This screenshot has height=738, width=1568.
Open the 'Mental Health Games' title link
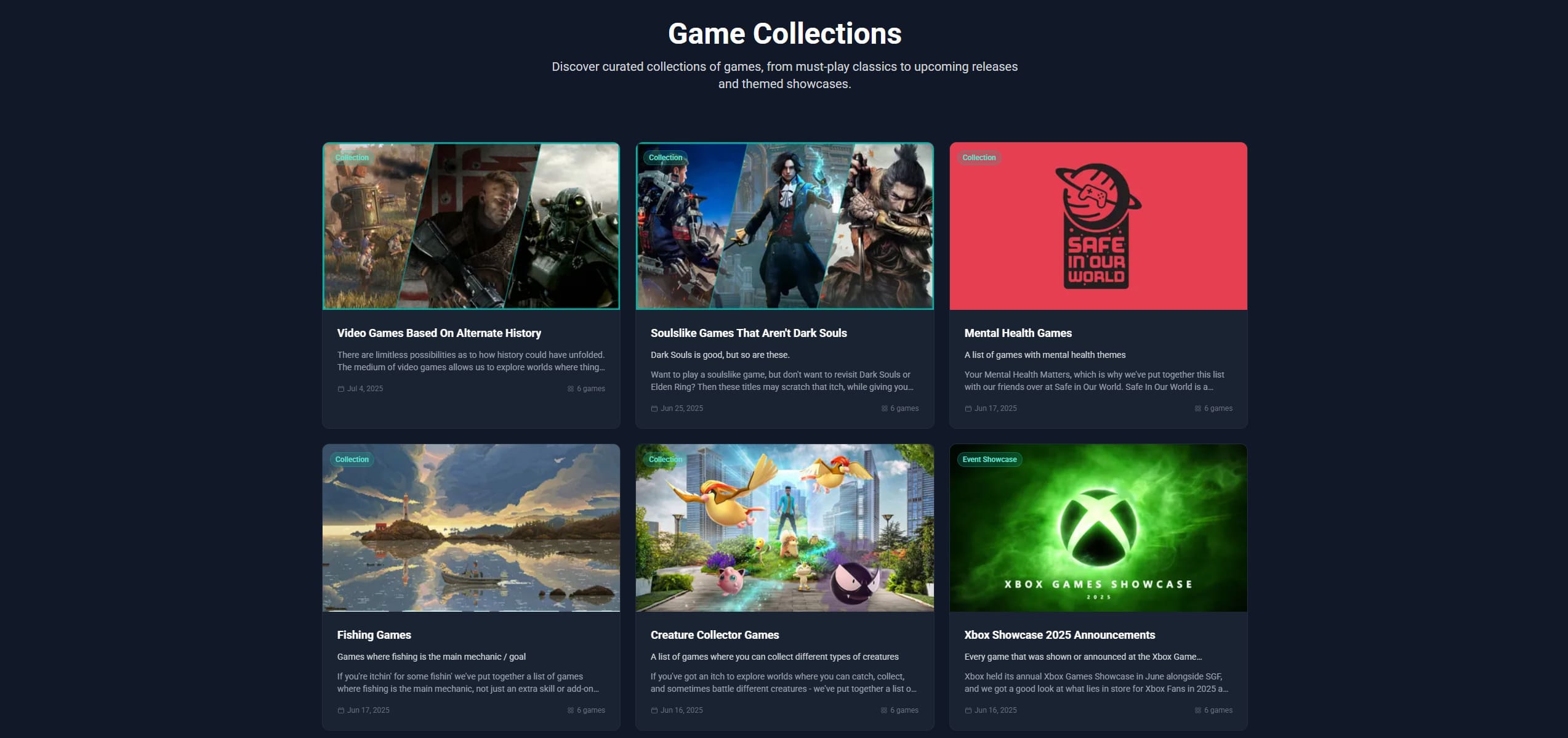pos(1018,333)
